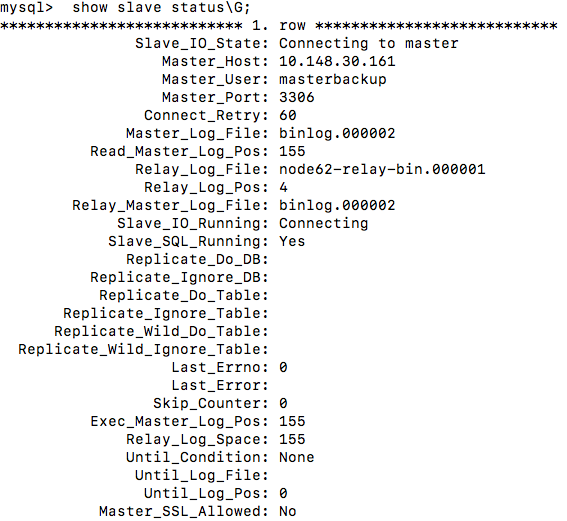Click relay log file node62-relay-bin.000001
The width and height of the screenshot is (567, 521).
pyautogui.click(x=382, y=170)
